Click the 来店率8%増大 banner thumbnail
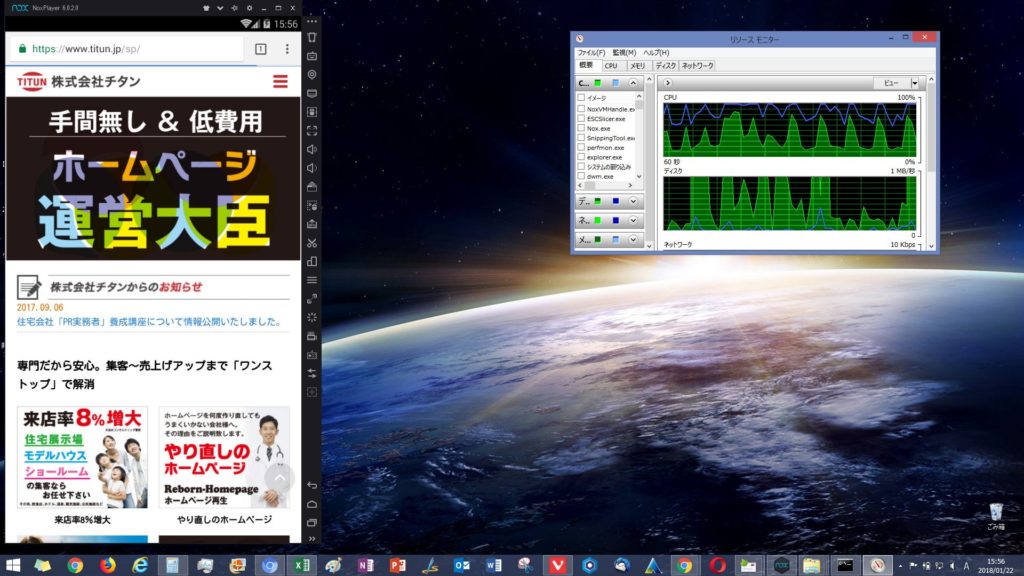 [82, 457]
